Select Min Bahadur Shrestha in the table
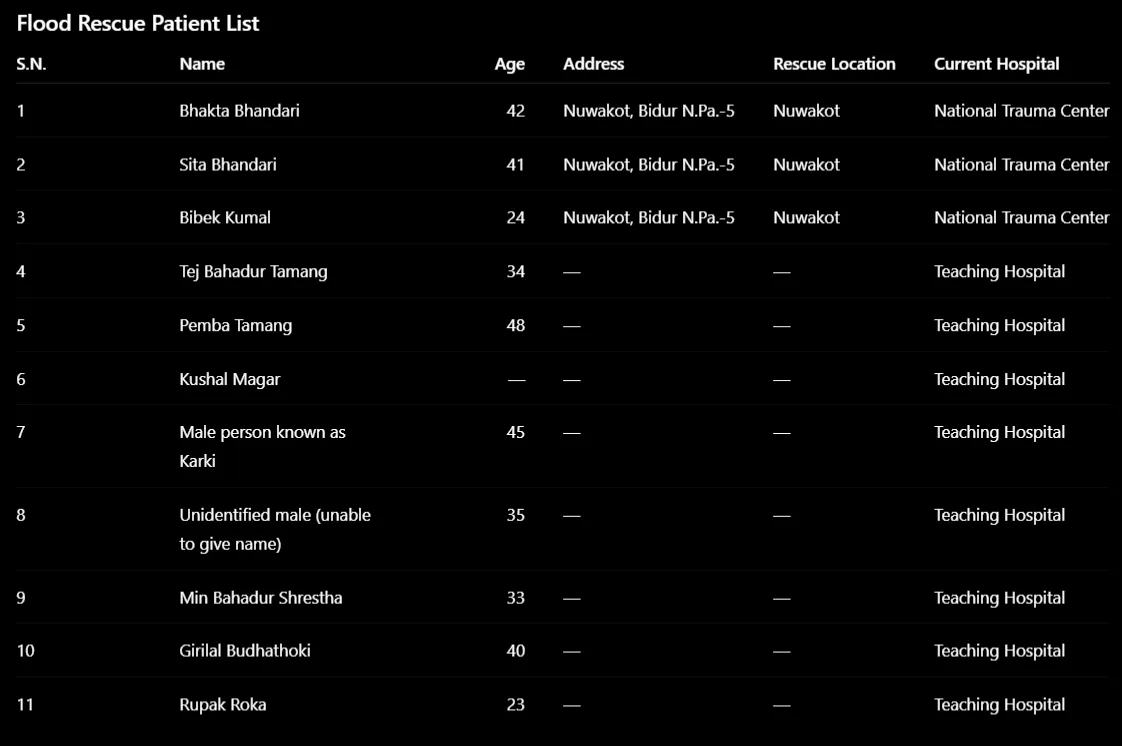 260,598
